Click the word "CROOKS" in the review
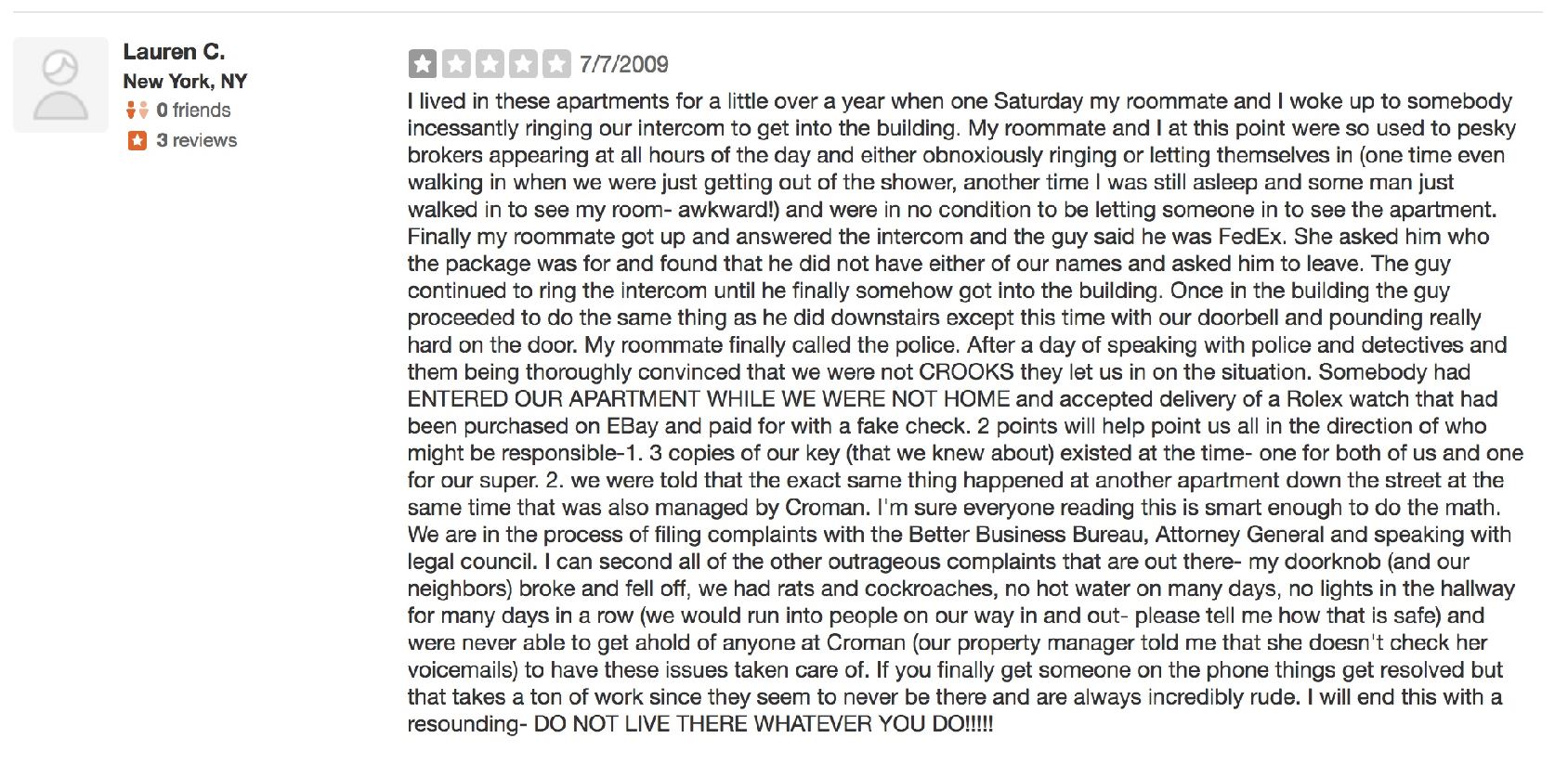Screen dimensions: 1568x764 (x=966, y=372)
